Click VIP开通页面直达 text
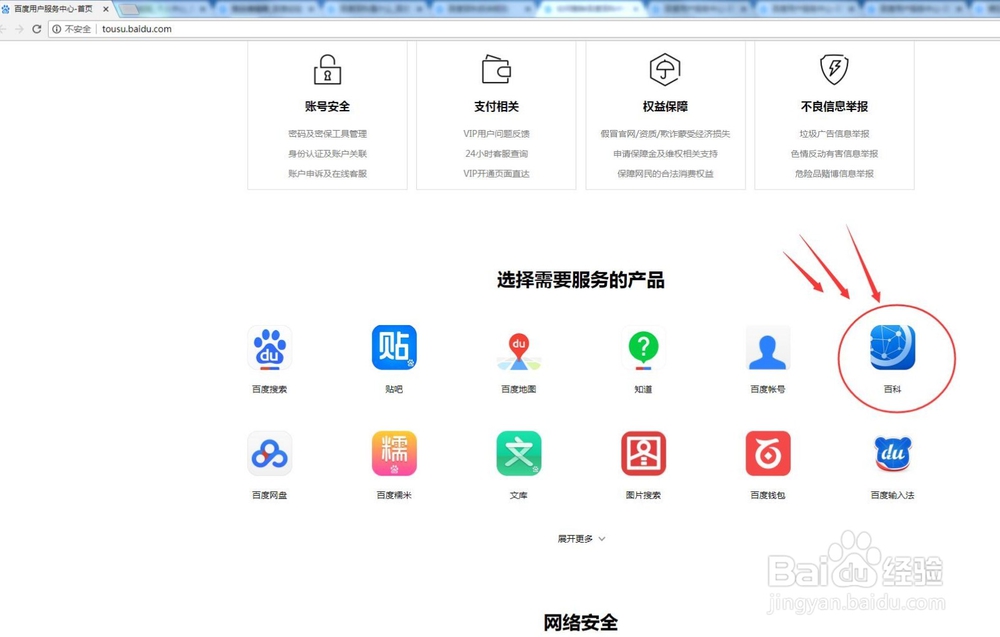The width and height of the screenshot is (1000, 637). (496, 173)
